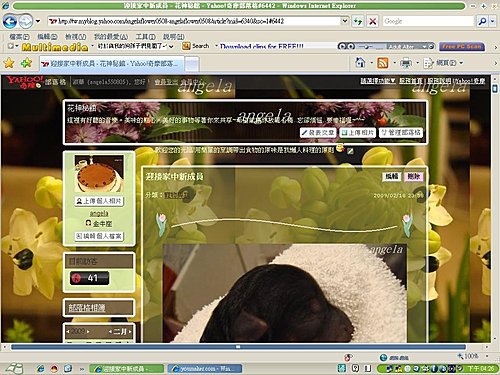Screen dimensions: 500x375
Task: Click the orange RSS feeds icon
Action: tap(383, 63)
